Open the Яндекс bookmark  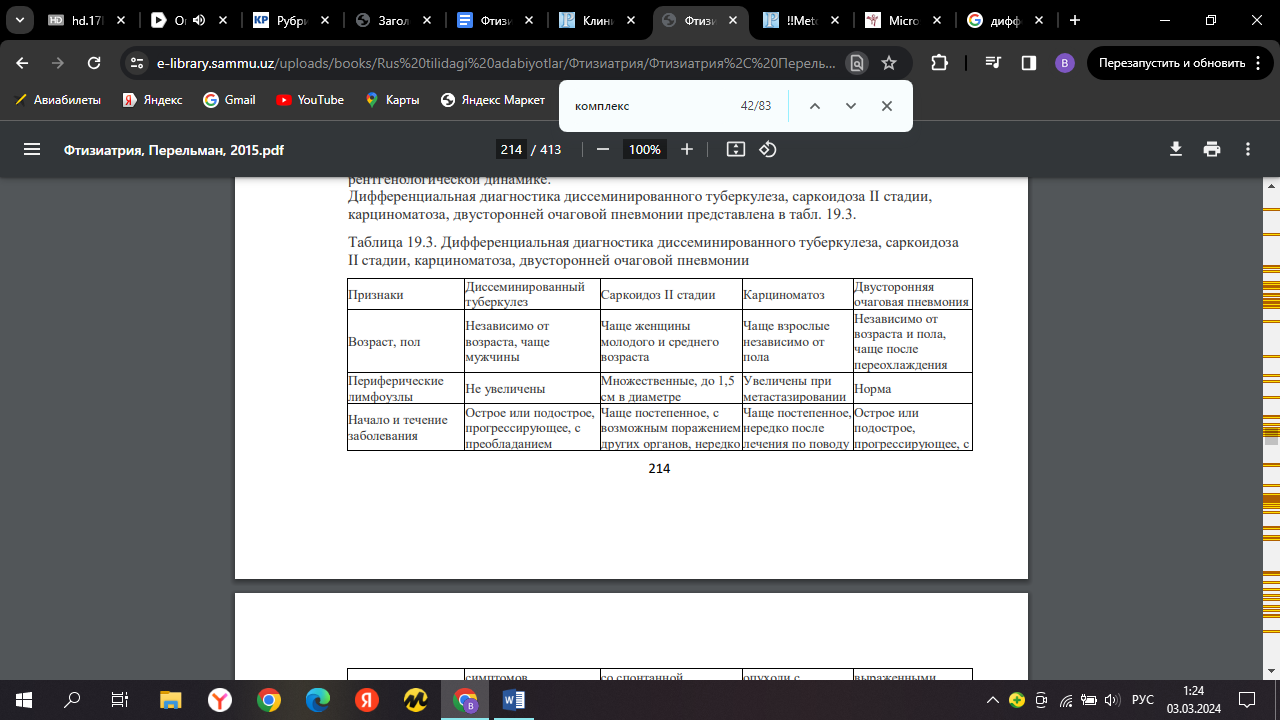tap(153, 100)
